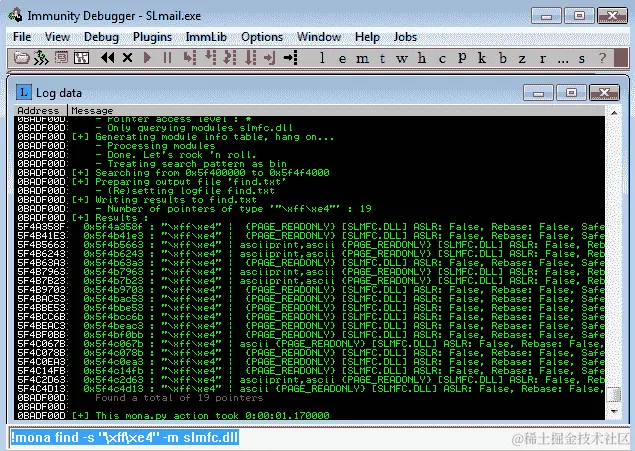Open Run trace with r button

(x=543, y=59)
